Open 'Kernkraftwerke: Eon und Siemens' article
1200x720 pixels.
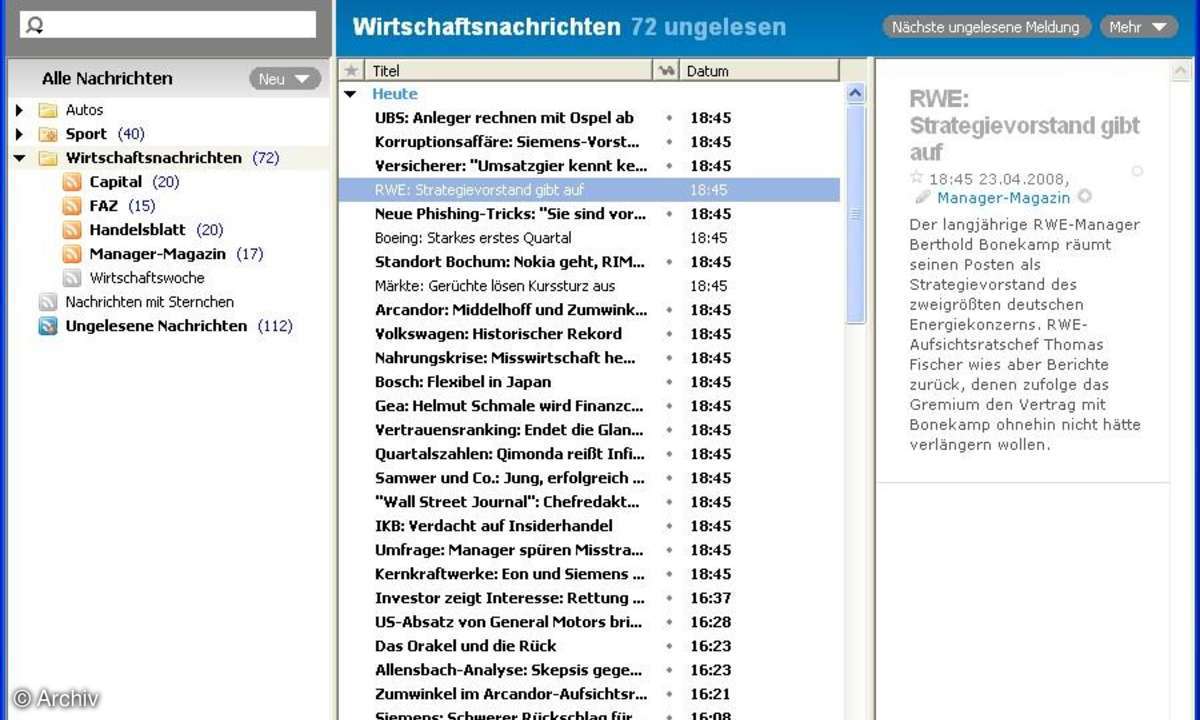pos(509,574)
